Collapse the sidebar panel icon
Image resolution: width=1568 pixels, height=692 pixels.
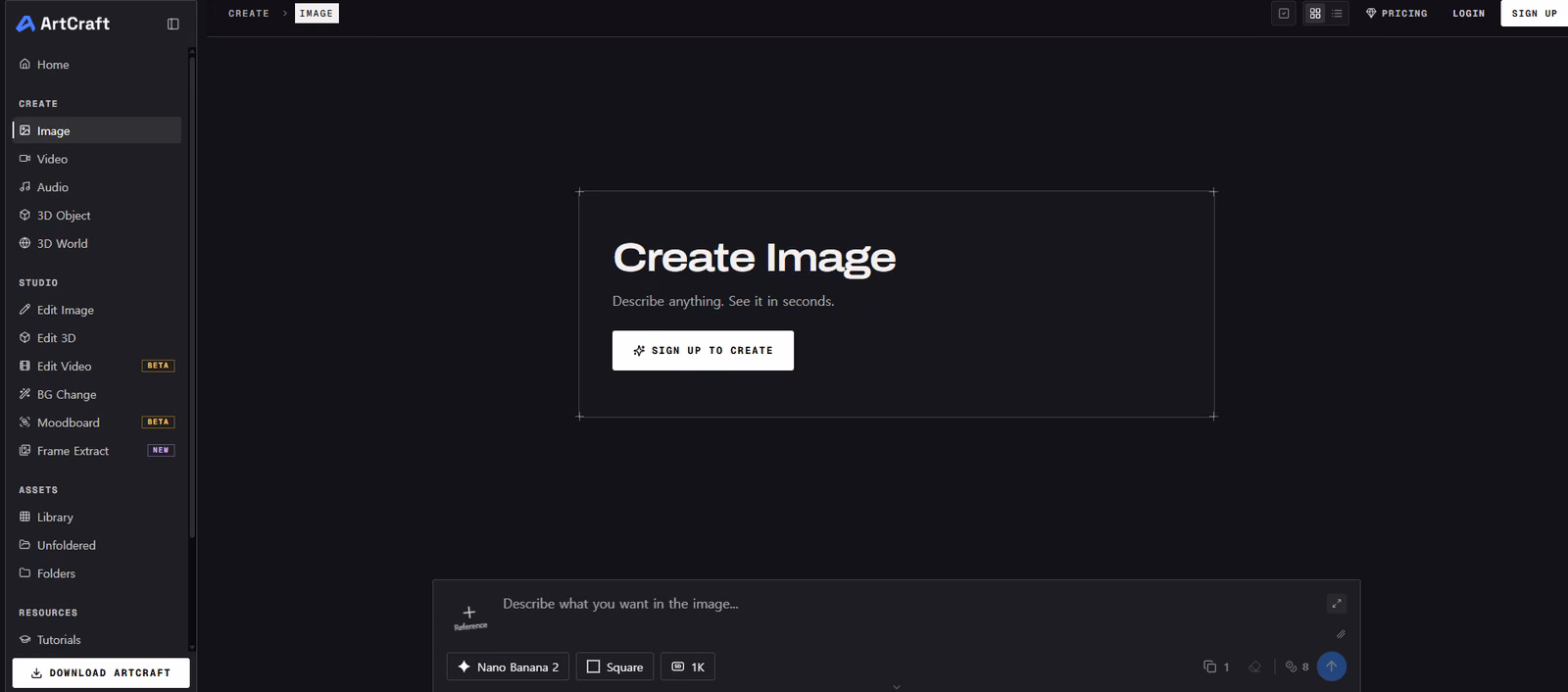point(173,24)
